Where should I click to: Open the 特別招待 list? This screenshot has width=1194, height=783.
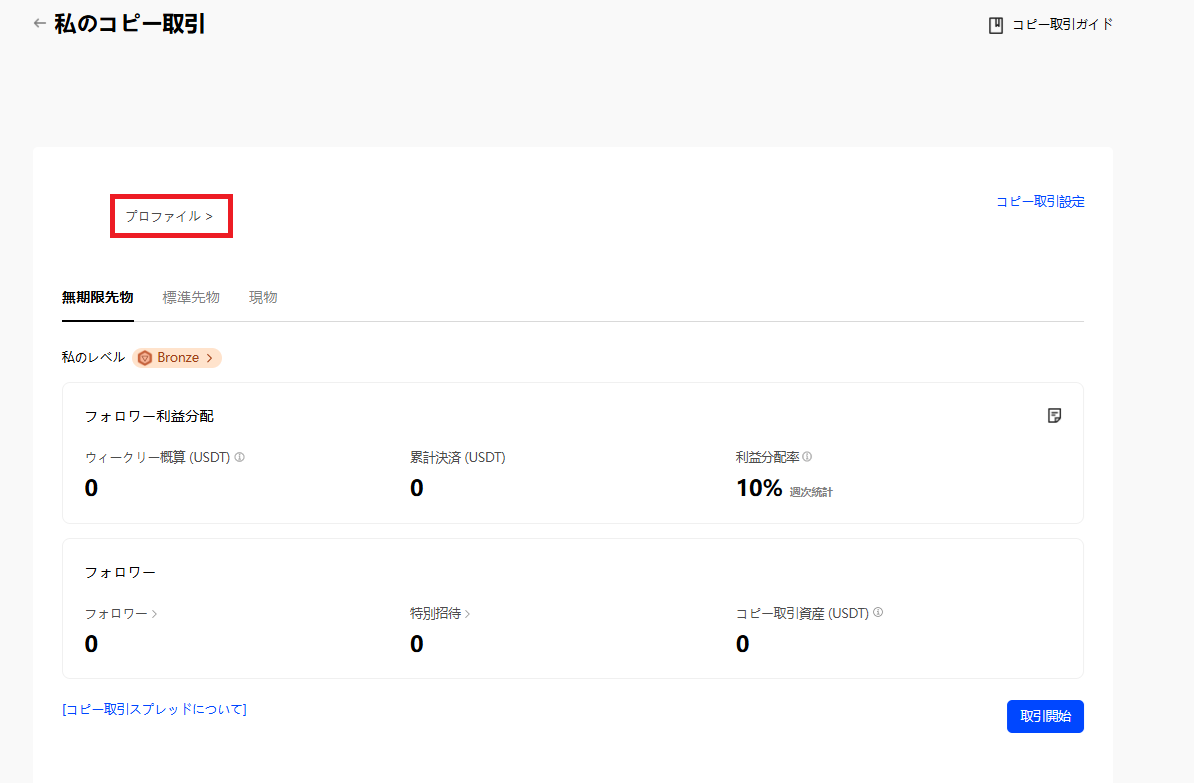coord(440,613)
